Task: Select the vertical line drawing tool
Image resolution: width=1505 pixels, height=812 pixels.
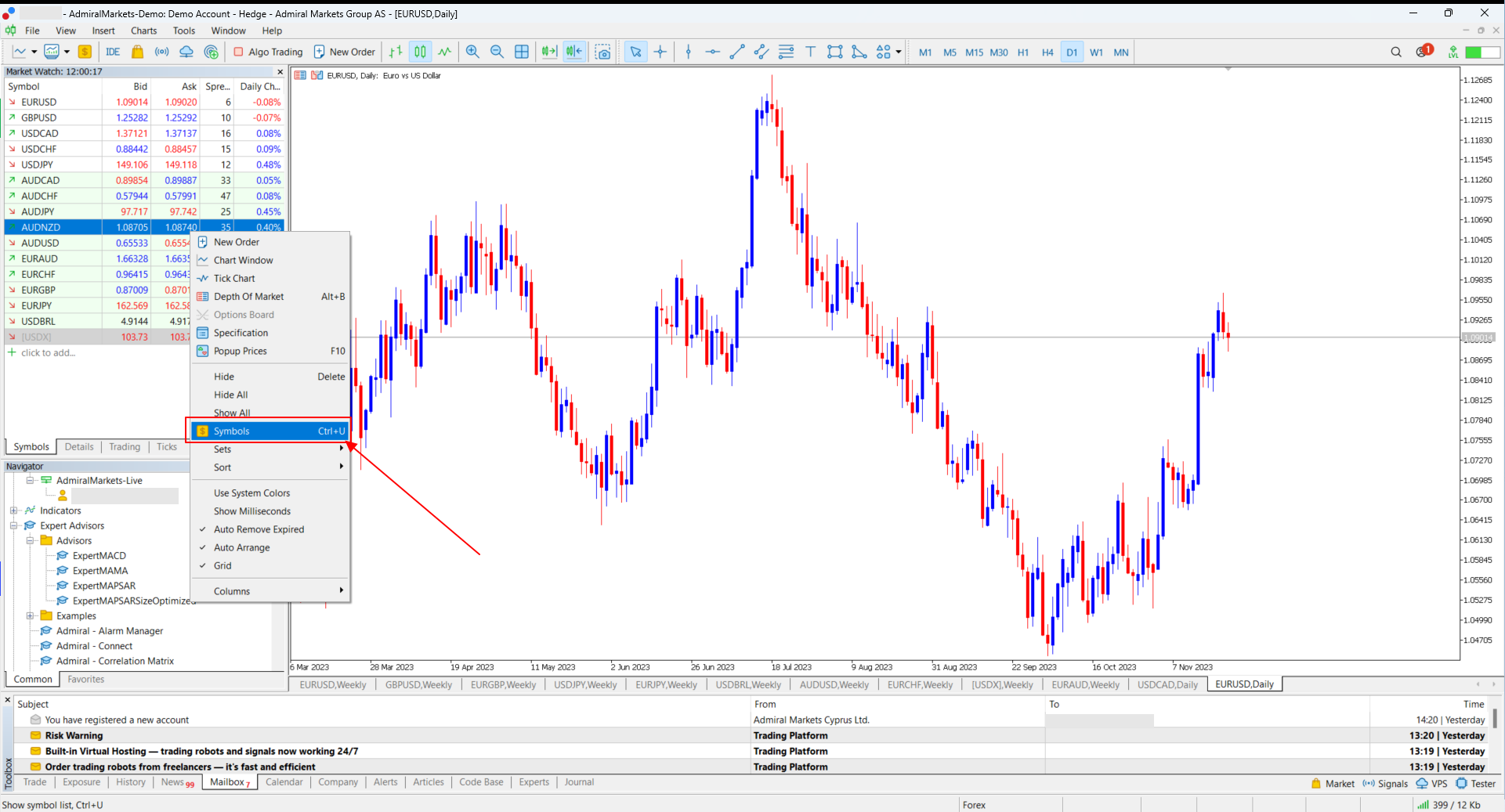Action: (x=688, y=52)
